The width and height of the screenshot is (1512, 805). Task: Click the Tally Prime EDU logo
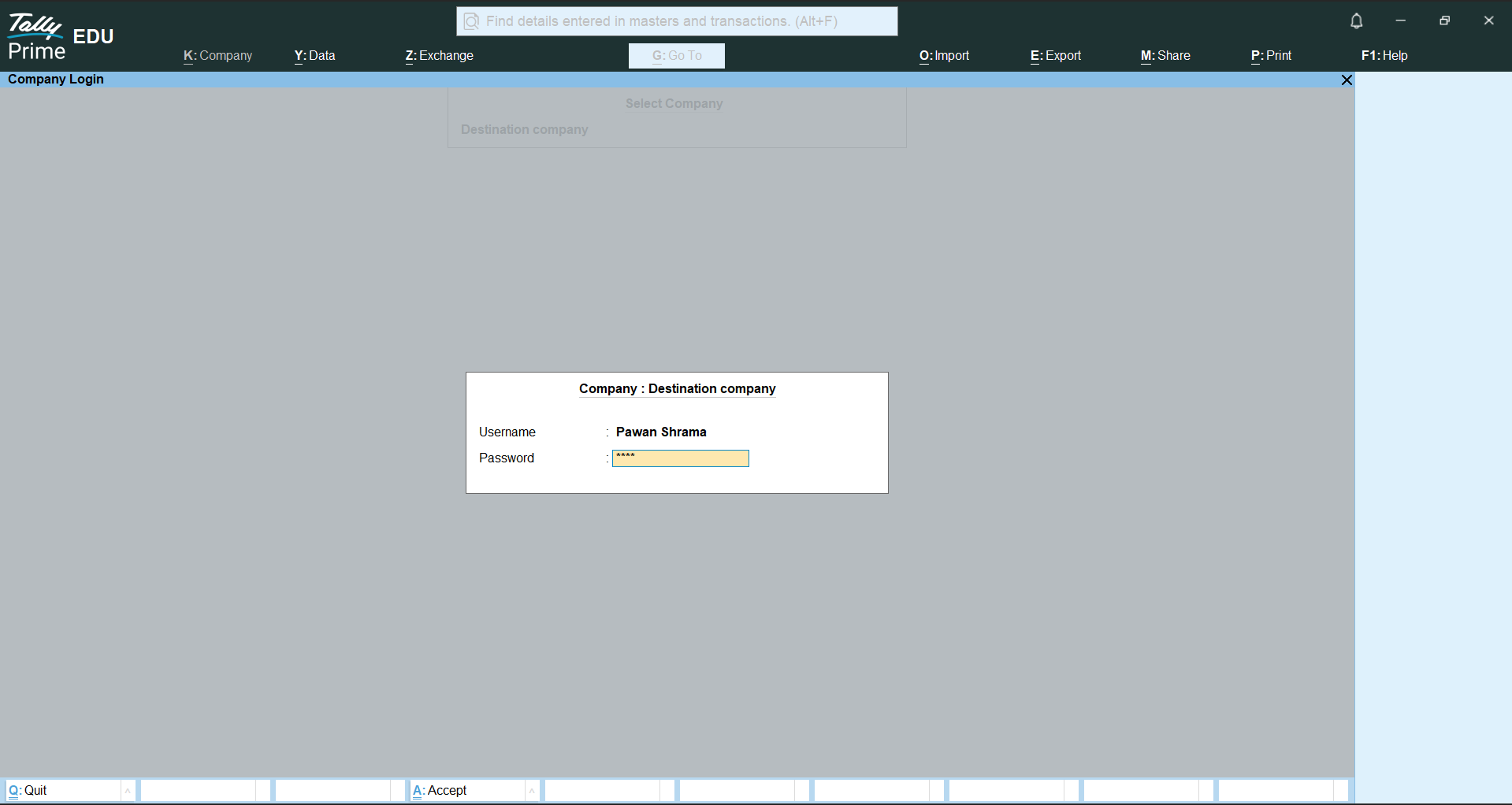60,36
